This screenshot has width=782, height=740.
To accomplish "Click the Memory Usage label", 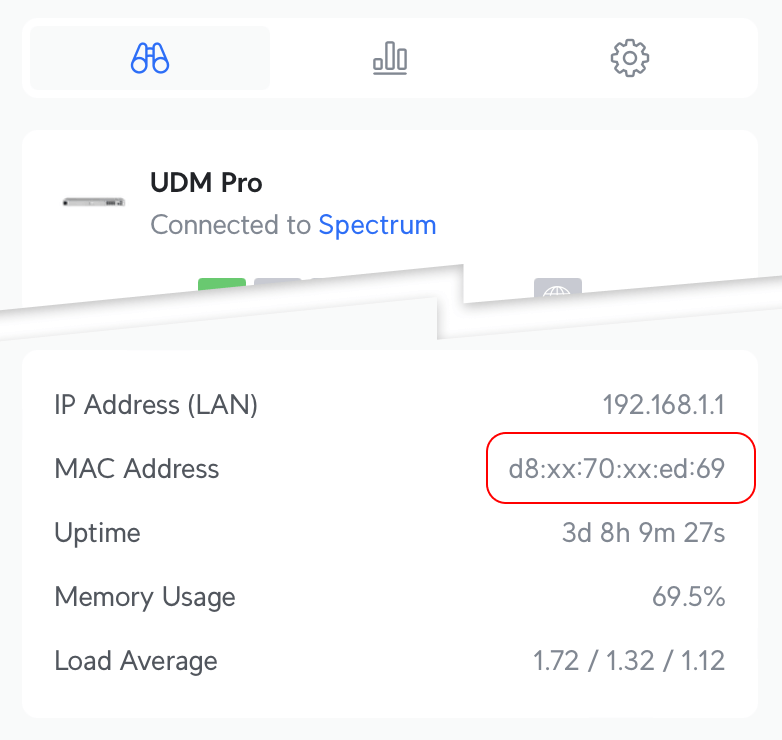I will point(145,597).
